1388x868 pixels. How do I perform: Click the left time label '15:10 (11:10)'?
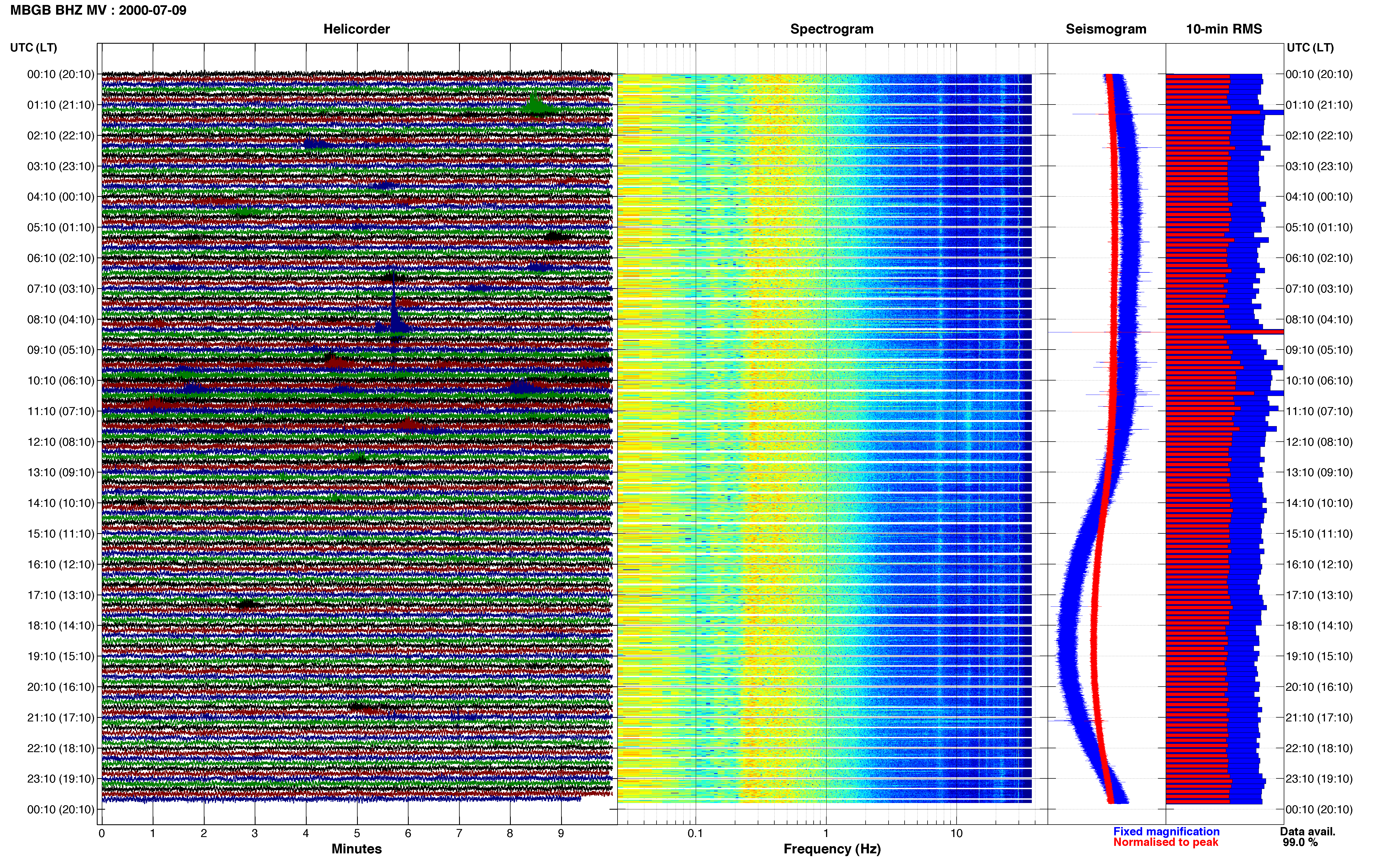click(61, 534)
